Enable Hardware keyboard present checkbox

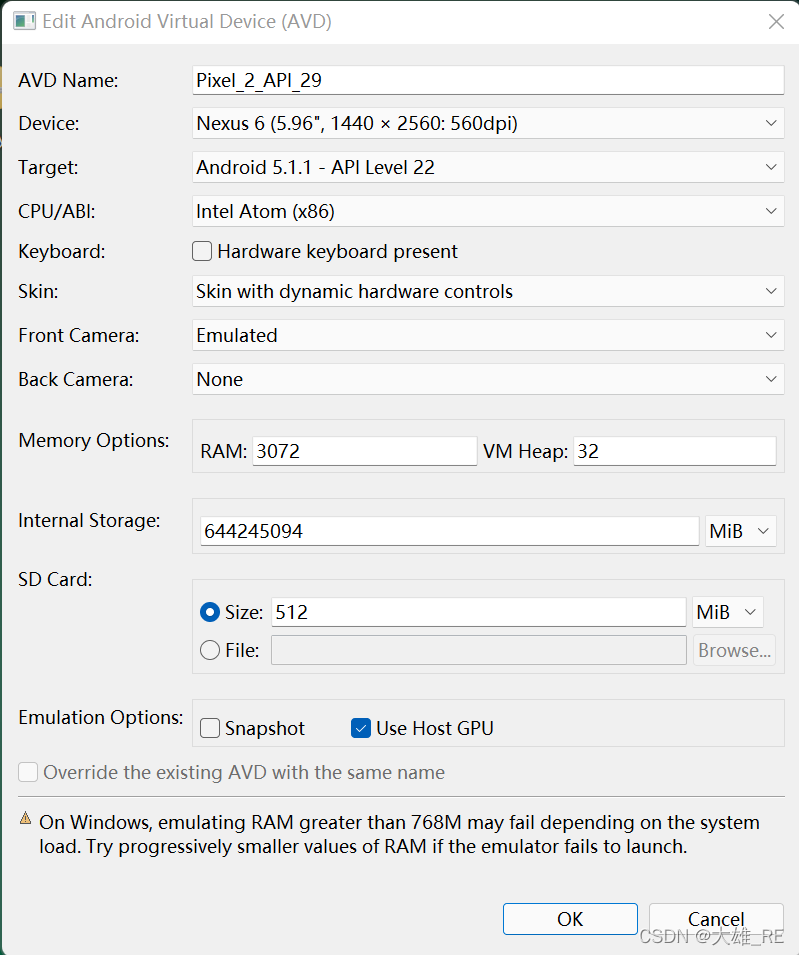[x=203, y=251]
